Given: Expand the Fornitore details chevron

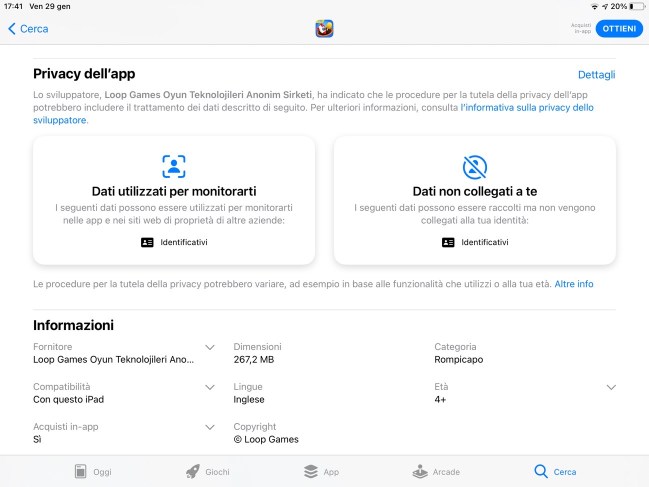Looking at the screenshot, I should pyautogui.click(x=210, y=347).
